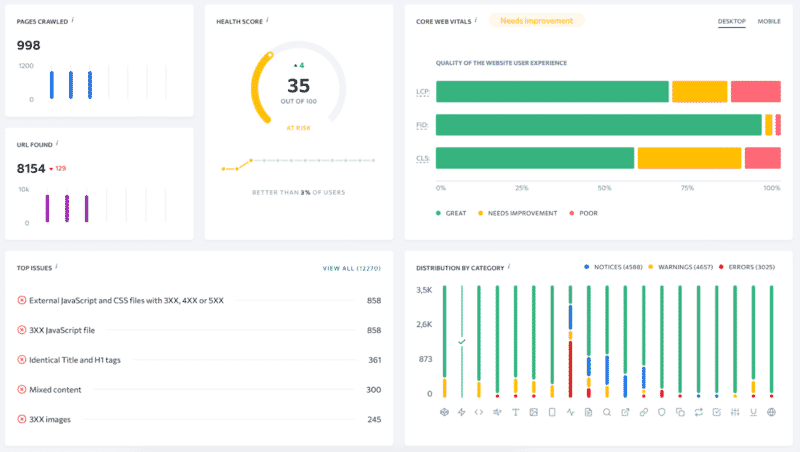The height and width of the screenshot is (452, 800).
Task: Click the chain link category icon
Action: pos(644,412)
